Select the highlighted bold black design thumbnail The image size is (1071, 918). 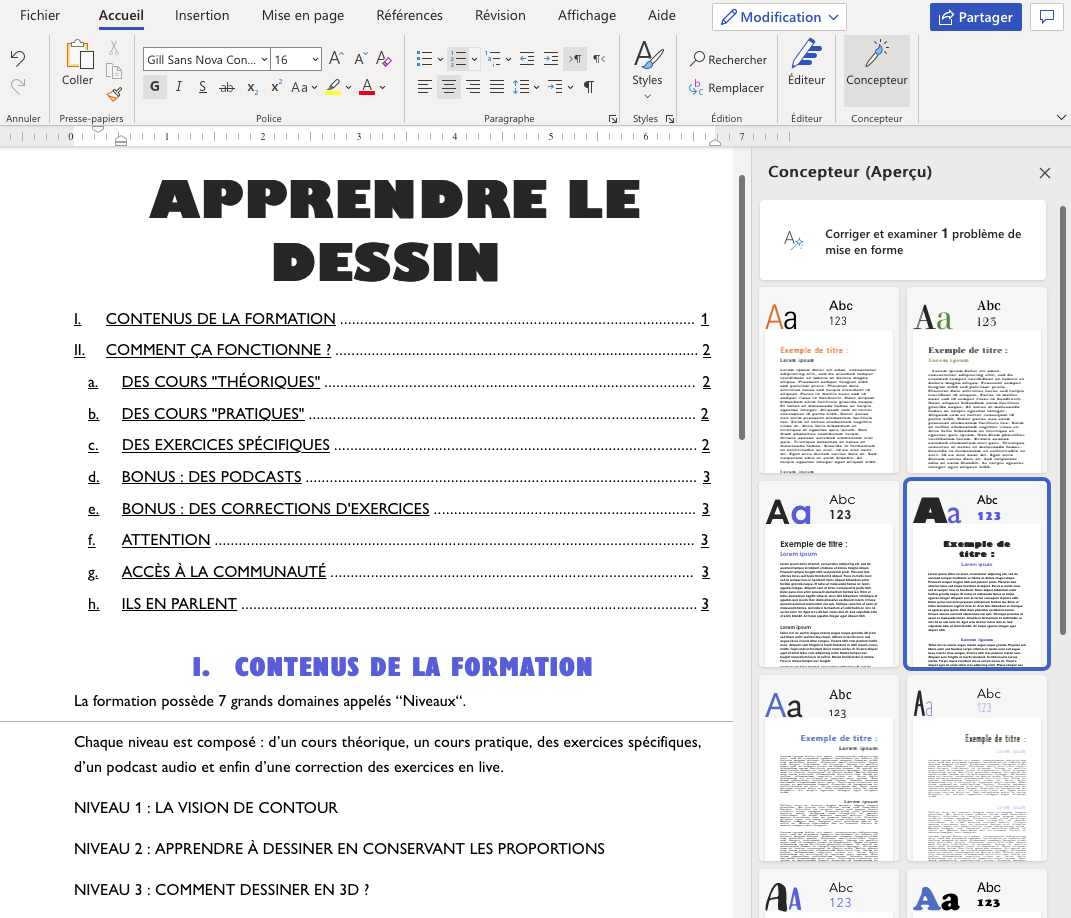(x=977, y=574)
